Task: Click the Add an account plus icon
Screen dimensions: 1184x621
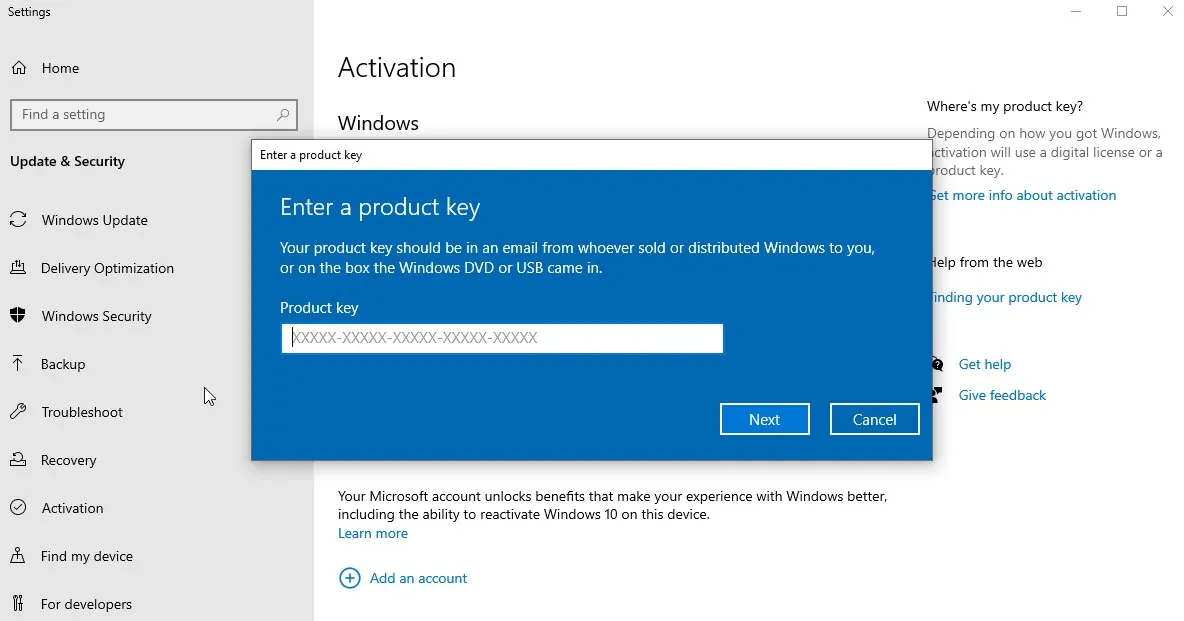Action: pyautogui.click(x=350, y=578)
